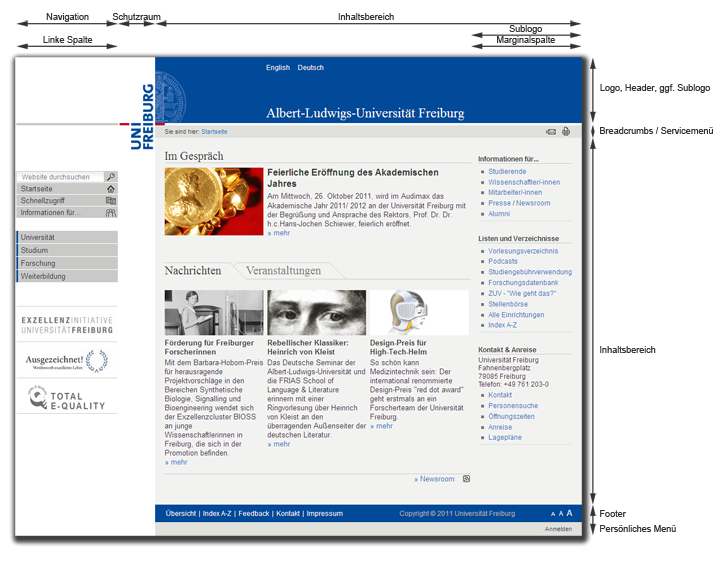722x578 pixels.
Task: Open Übersicht in the footer
Action: [x=180, y=514]
